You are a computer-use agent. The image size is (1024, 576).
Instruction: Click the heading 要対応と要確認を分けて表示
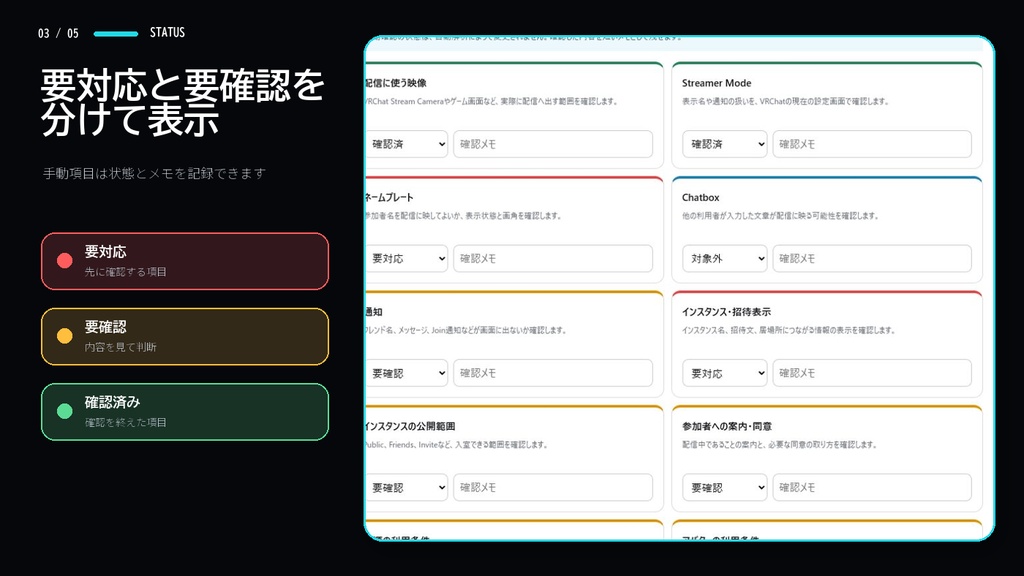tap(182, 103)
